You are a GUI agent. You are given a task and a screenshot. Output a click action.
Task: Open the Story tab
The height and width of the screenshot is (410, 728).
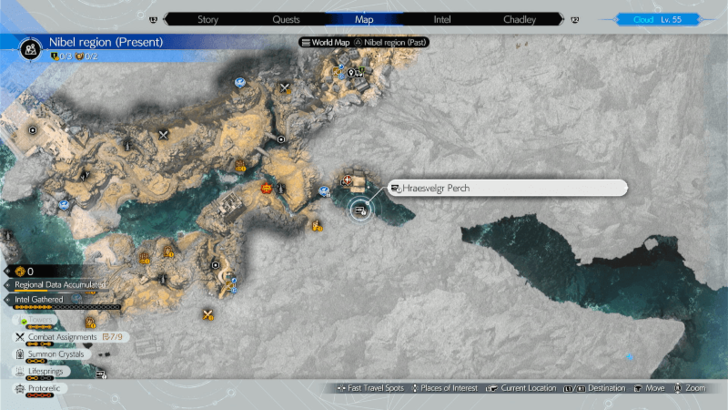[x=208, y=19]
